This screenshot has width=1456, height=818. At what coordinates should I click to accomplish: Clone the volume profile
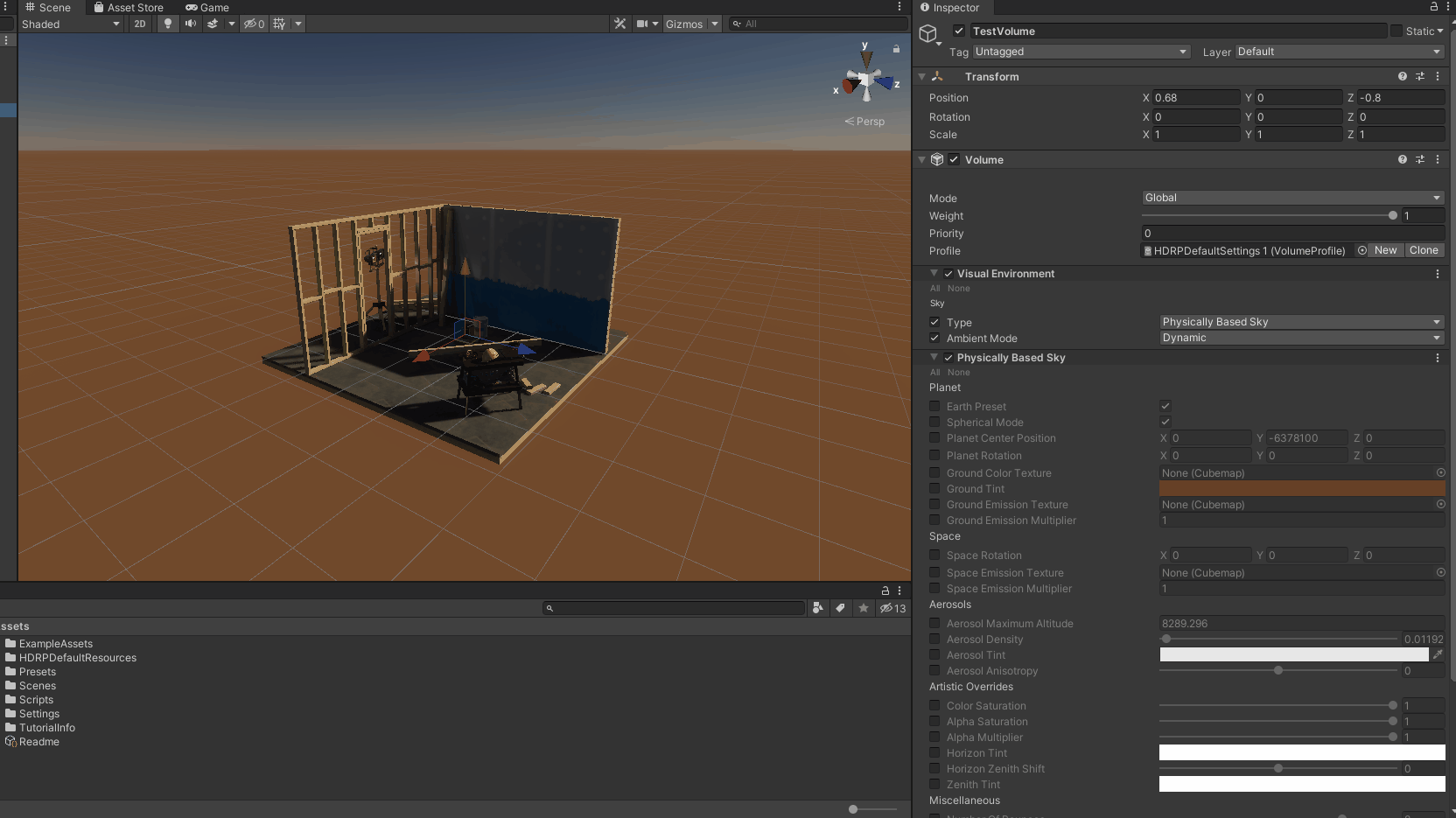pos(1424,250)
